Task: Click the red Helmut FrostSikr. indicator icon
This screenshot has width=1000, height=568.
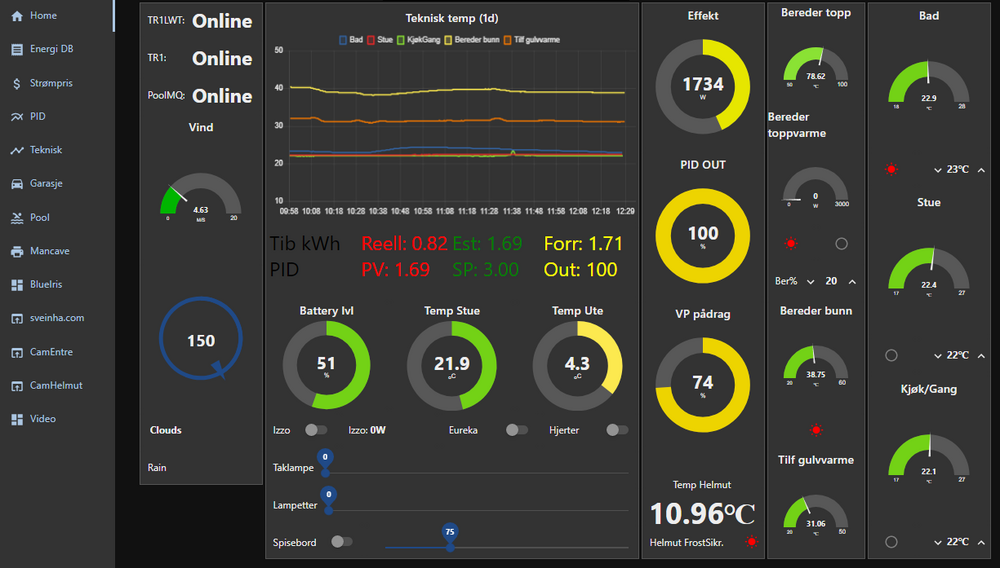Action: [x=751, y=543]
